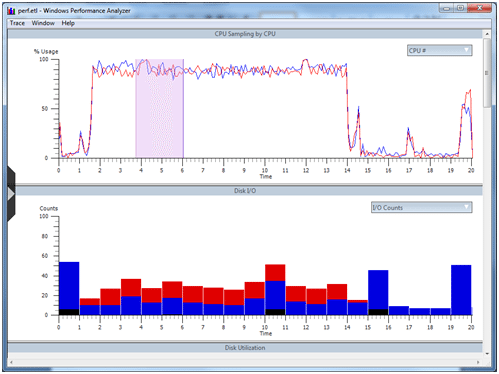This screenshot has height=374, width=499.
Task: Expand the side flyout panel arrow
Action: (x=11, y=194)
